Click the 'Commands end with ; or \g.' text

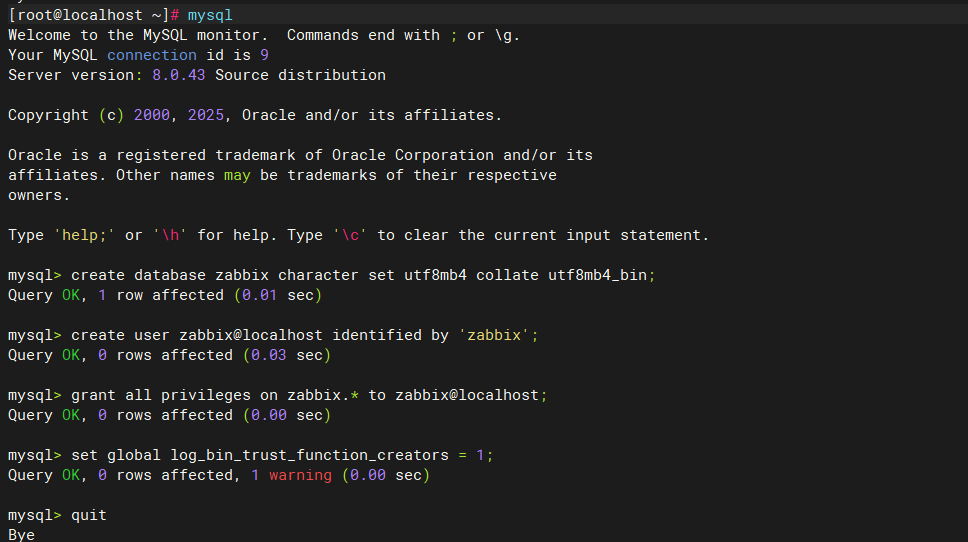(404, 35)
